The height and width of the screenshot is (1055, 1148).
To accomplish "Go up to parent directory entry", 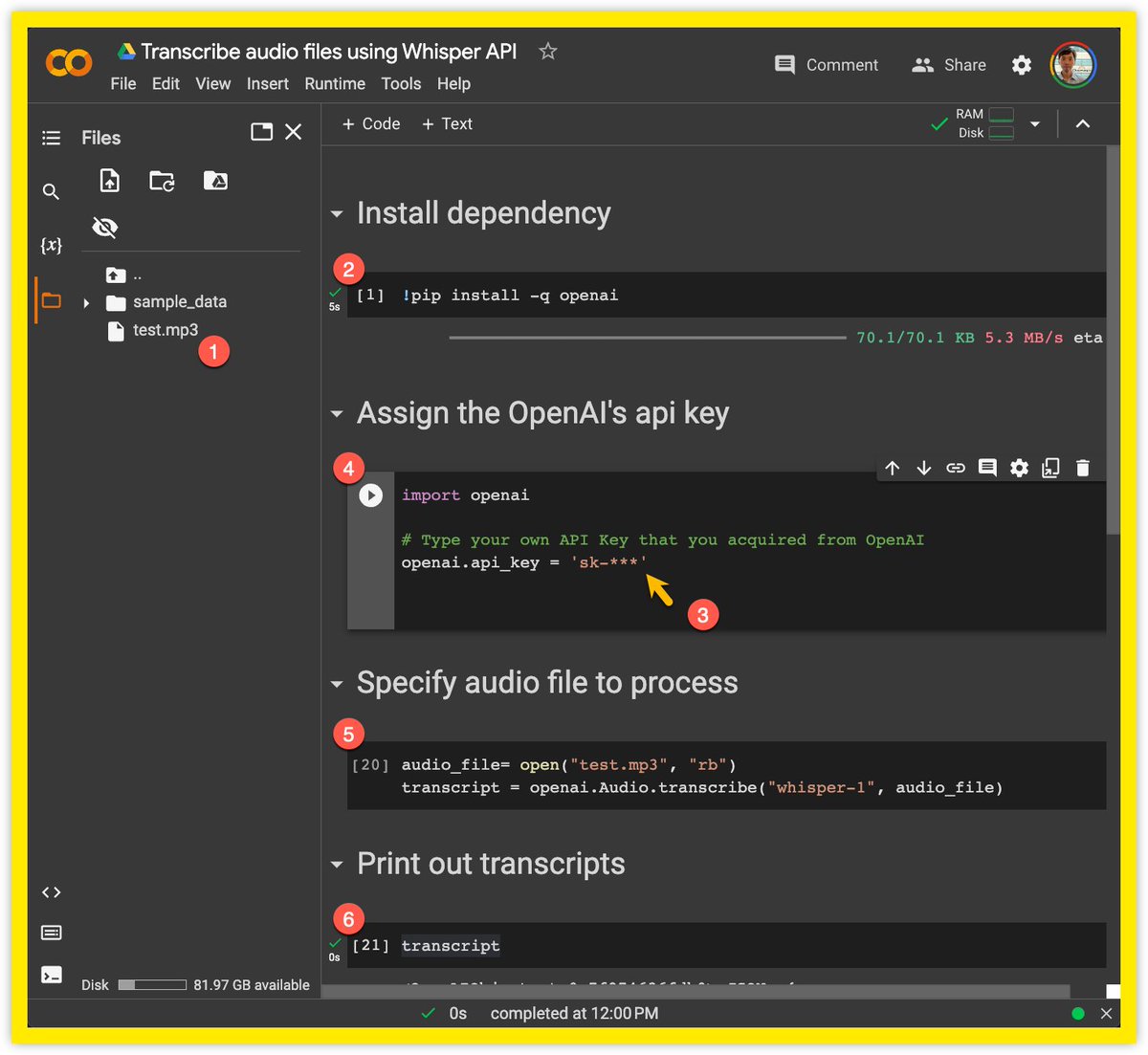I will [123, 275].
